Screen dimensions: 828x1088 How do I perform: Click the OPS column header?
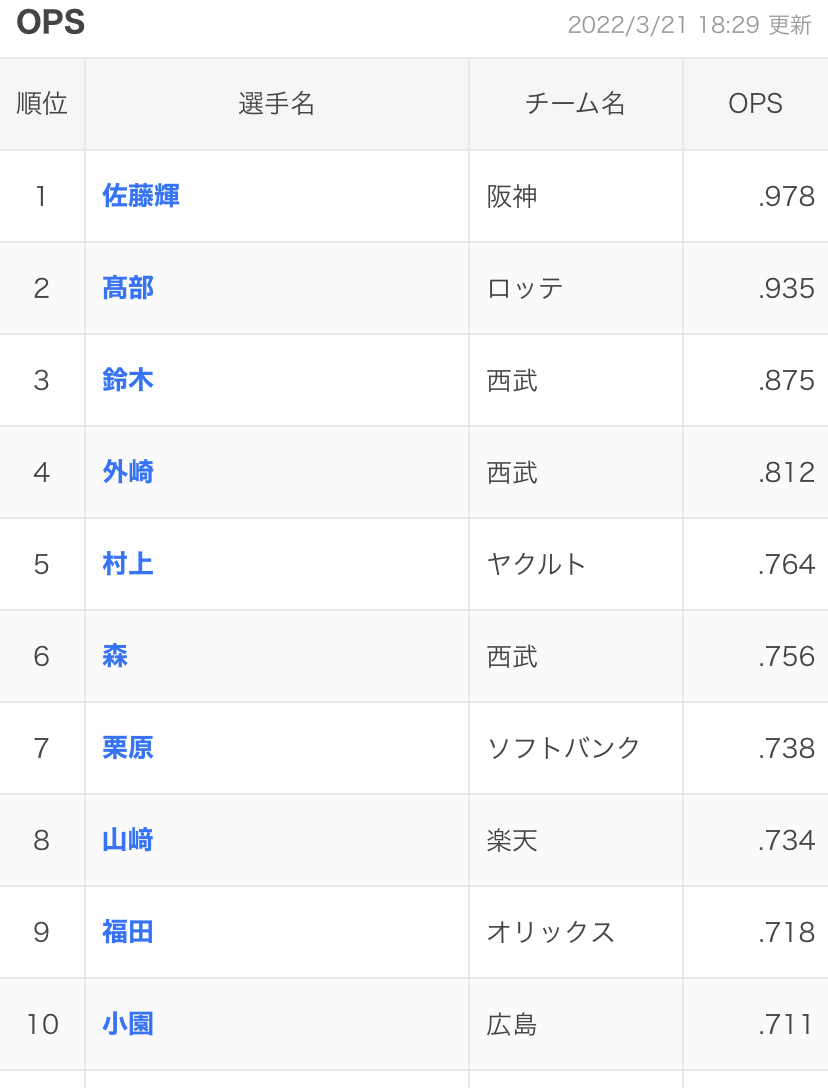tap(755, 104)
